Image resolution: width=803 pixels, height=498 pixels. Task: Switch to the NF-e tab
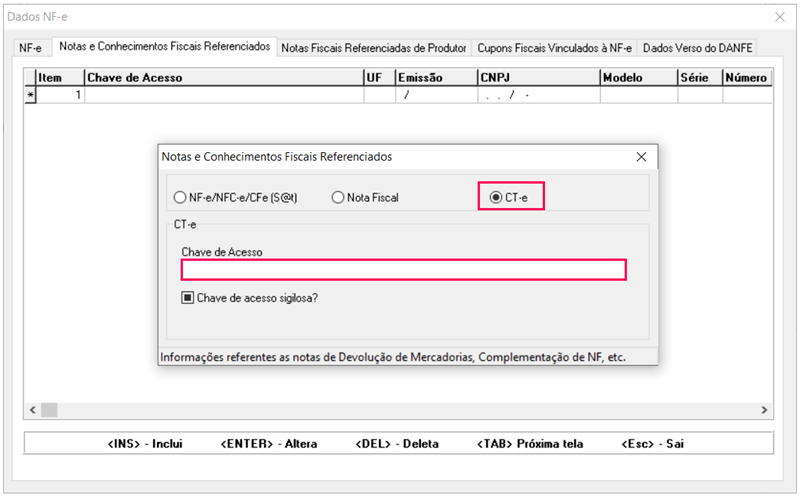31,48
